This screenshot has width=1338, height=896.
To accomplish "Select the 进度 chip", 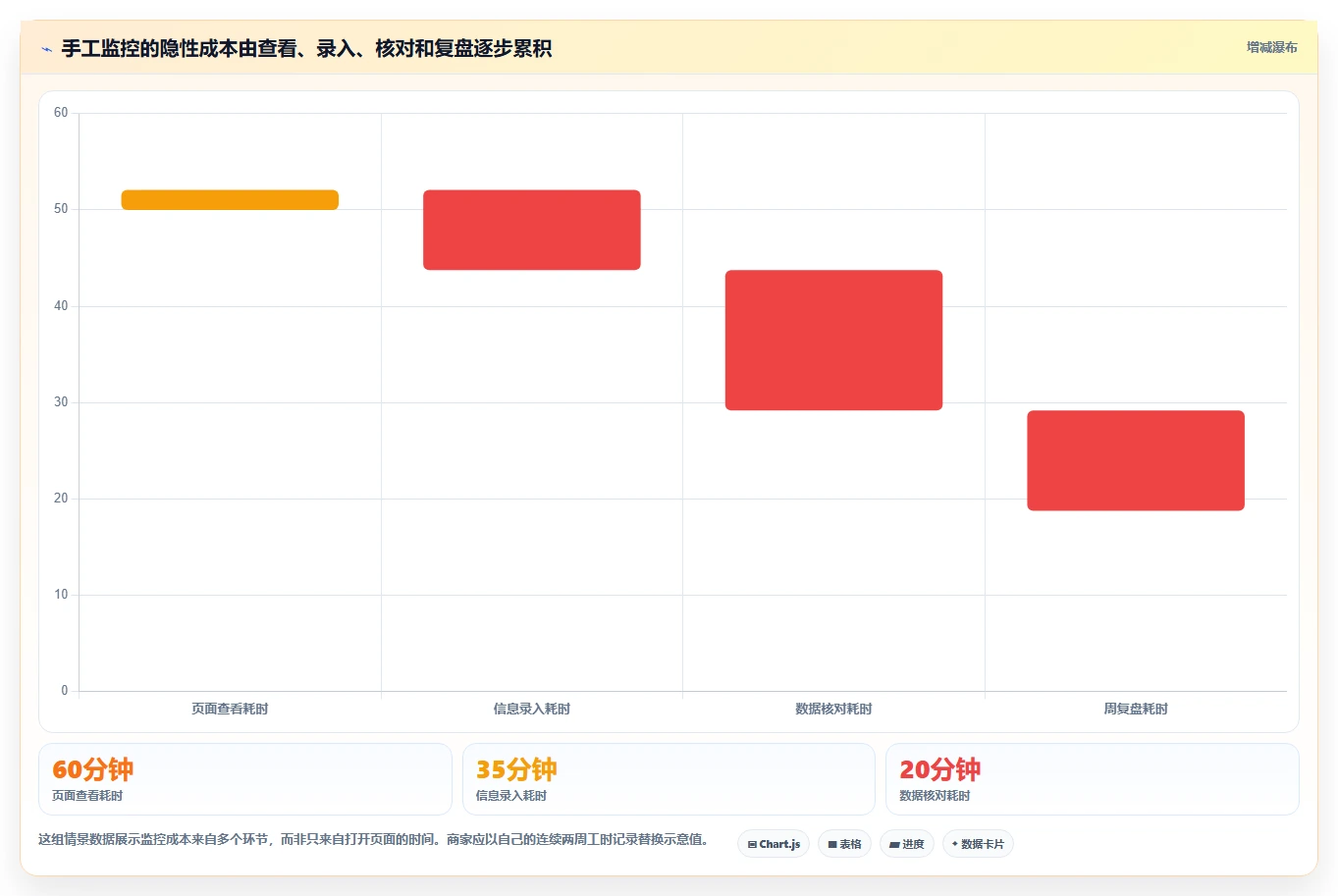I will 907,844.
